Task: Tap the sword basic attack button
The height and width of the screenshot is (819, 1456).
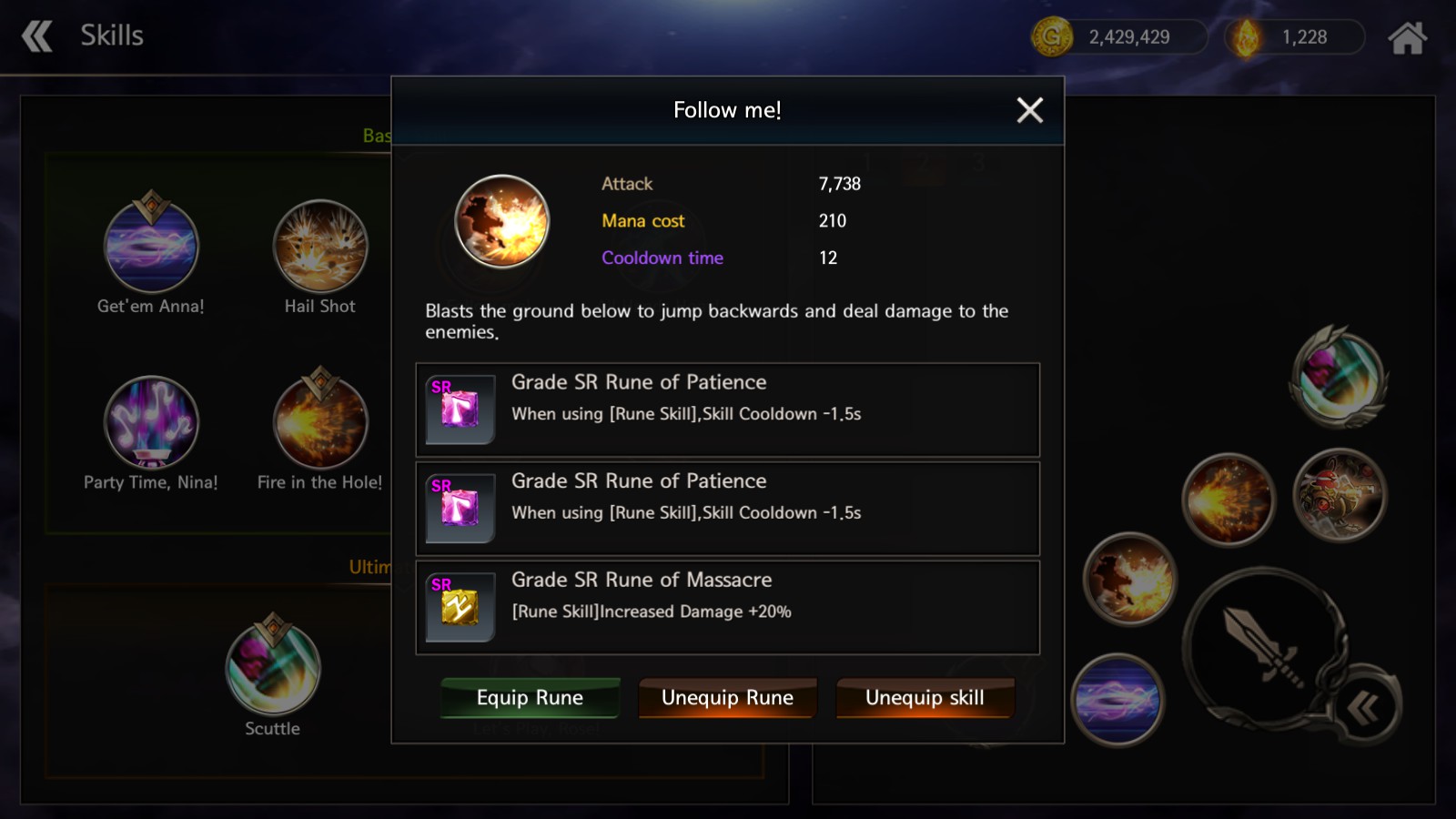Action: [1265, 648]
